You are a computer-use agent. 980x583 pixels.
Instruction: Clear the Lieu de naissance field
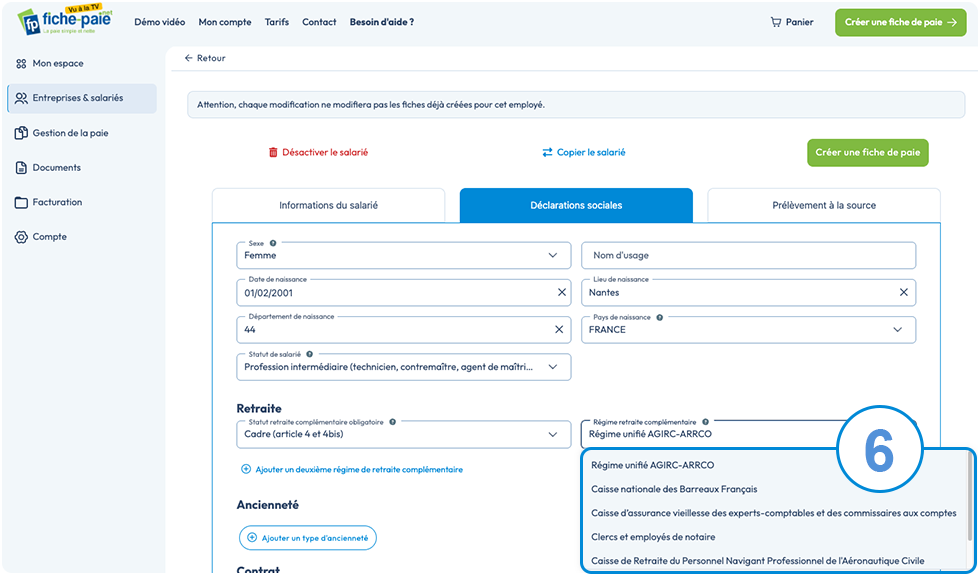coord(903,292)
